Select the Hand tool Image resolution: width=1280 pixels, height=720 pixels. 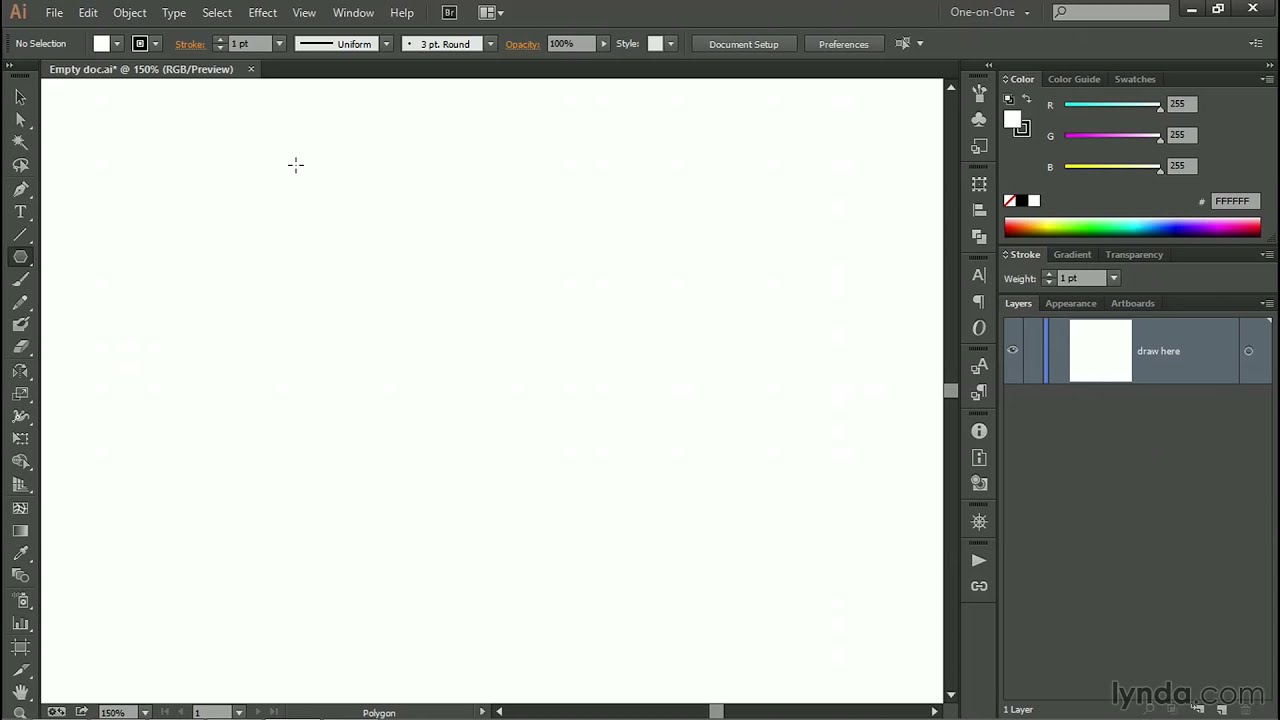coord(20,692)
